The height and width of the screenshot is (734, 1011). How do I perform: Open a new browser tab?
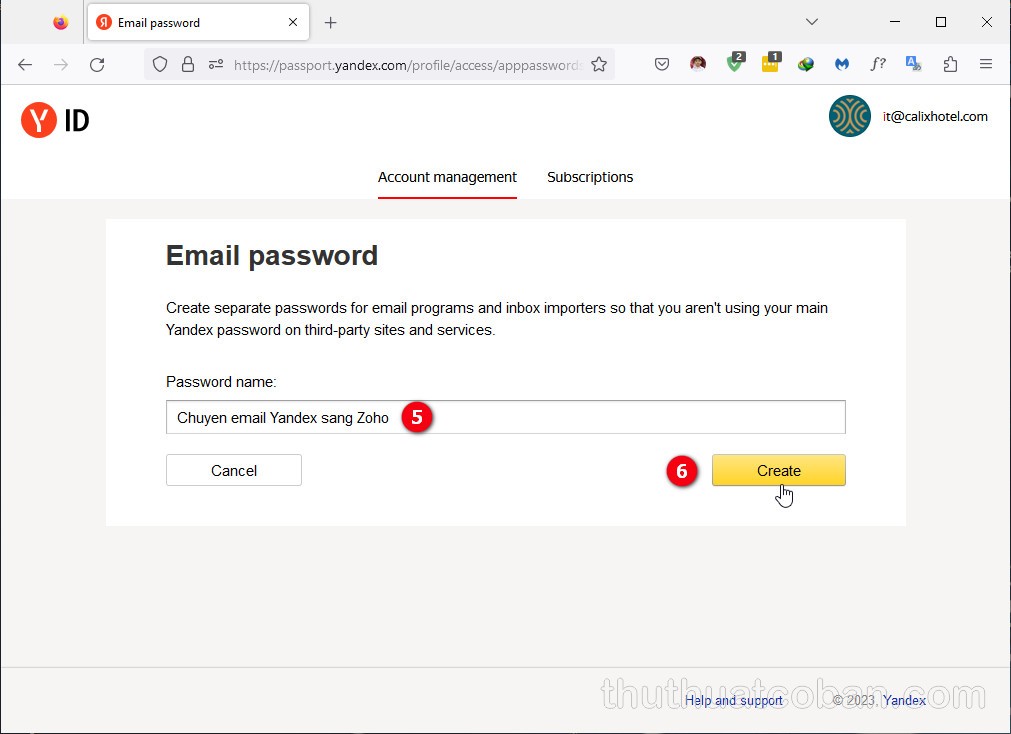point(331,22)
